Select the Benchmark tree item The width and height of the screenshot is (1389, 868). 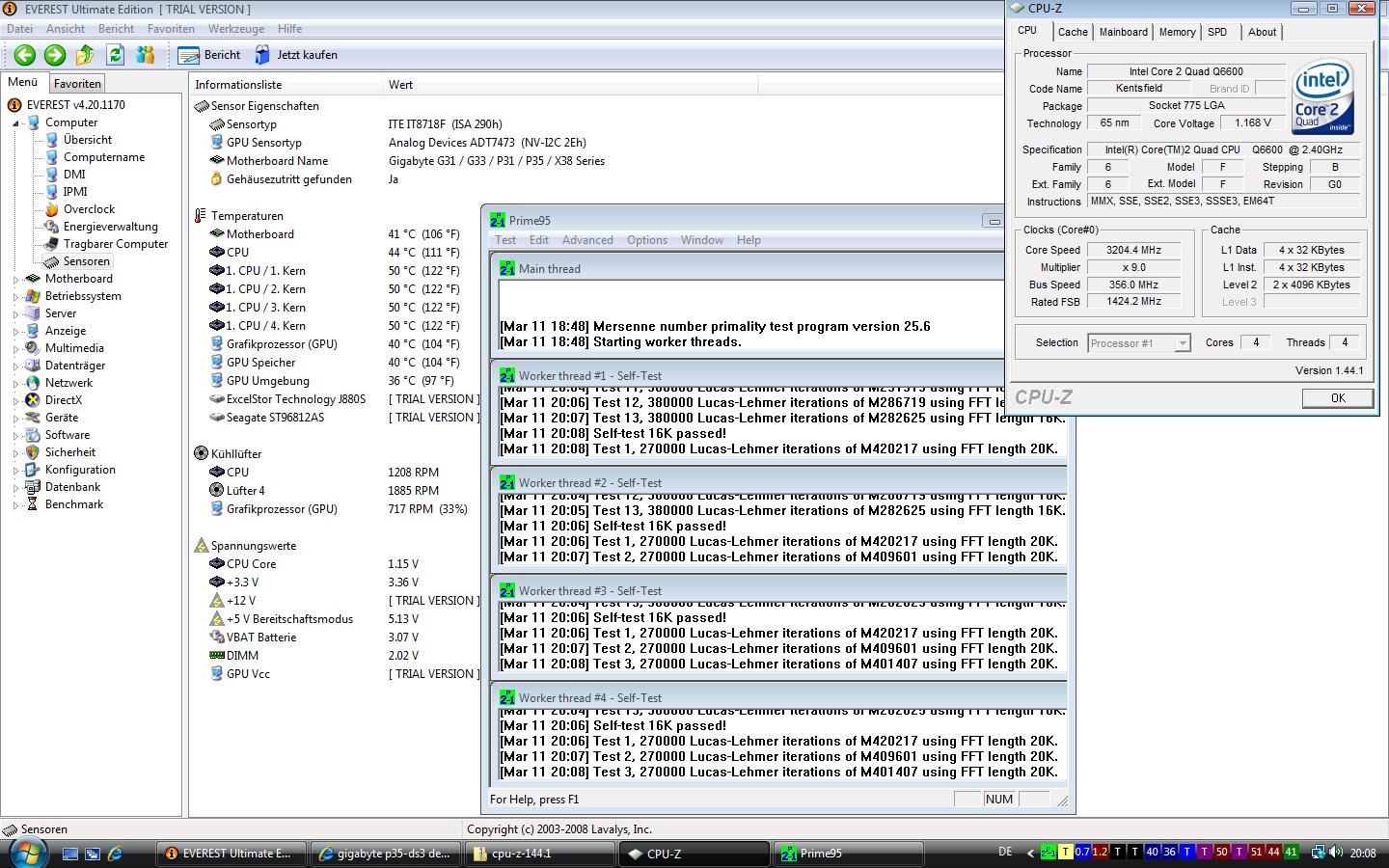click(74, 504)
